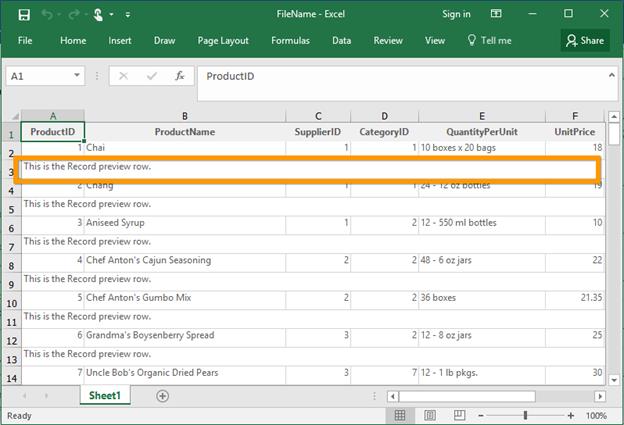
Task: Select the QuantityPerUnit header cell
Action: coord(482,132)
